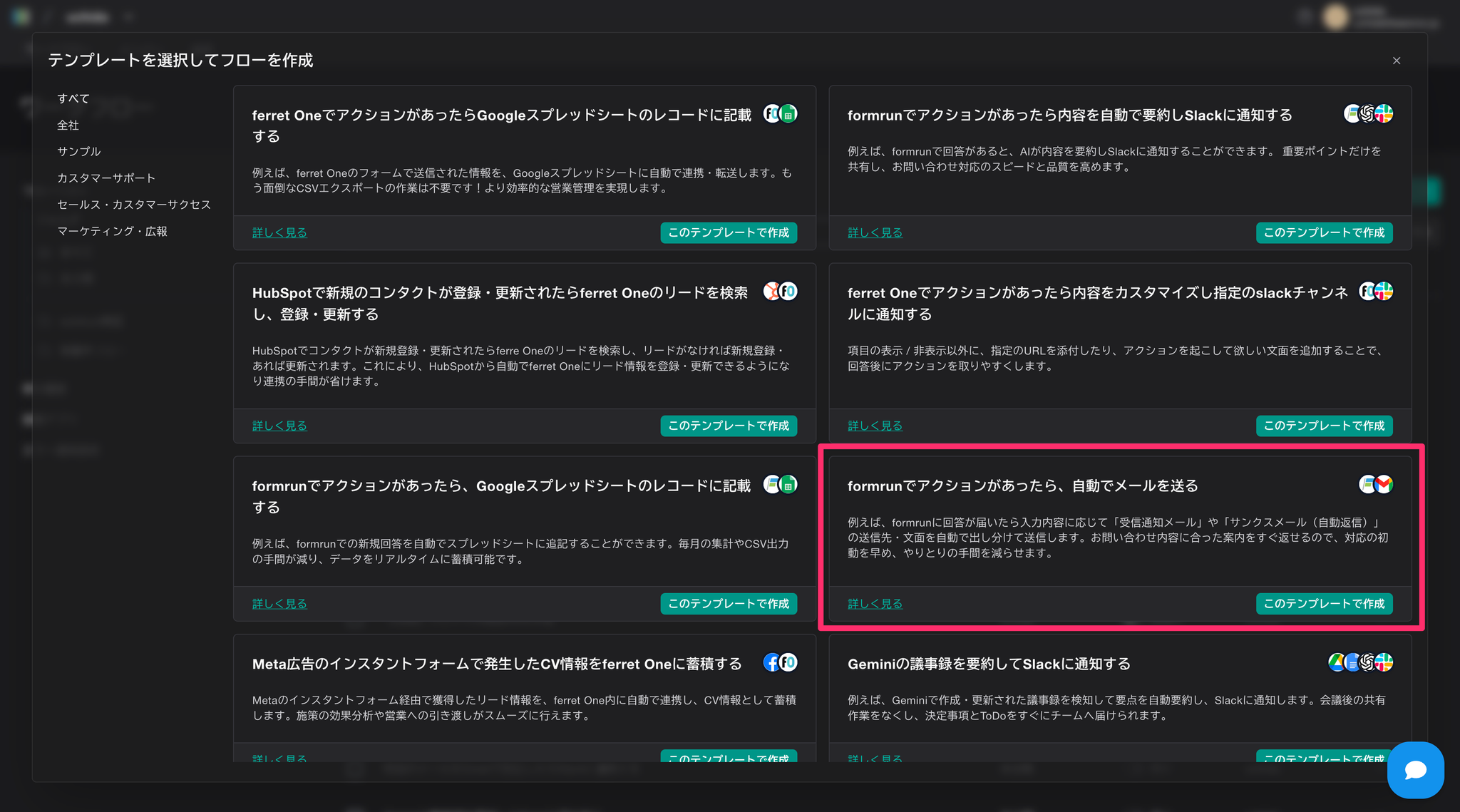Click Slack icon on ferret One slack card
This screenshot has height=812, width=1460.
[1384, 292]
